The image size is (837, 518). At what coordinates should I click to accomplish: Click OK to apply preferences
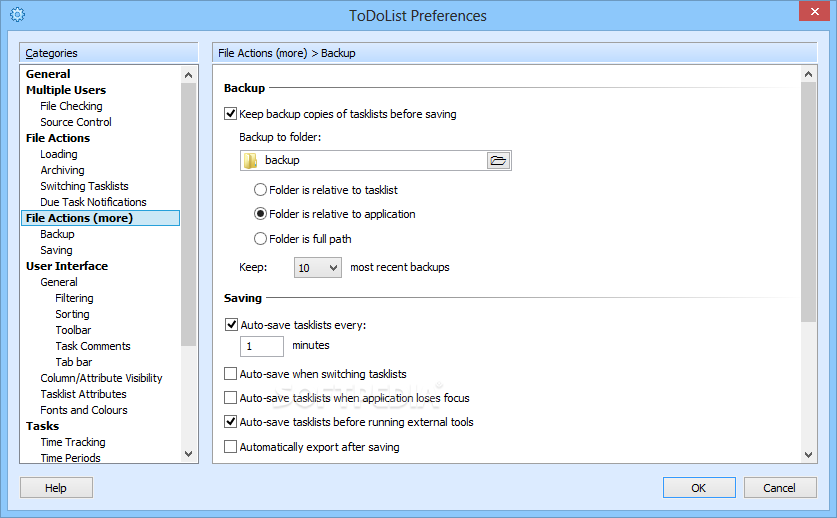click(x=699, y=488)
